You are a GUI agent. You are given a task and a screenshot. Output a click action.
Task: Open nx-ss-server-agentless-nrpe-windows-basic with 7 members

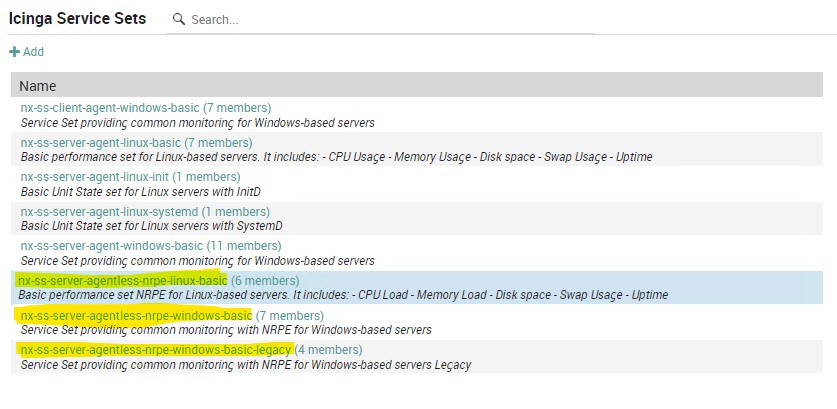point(172,315)
